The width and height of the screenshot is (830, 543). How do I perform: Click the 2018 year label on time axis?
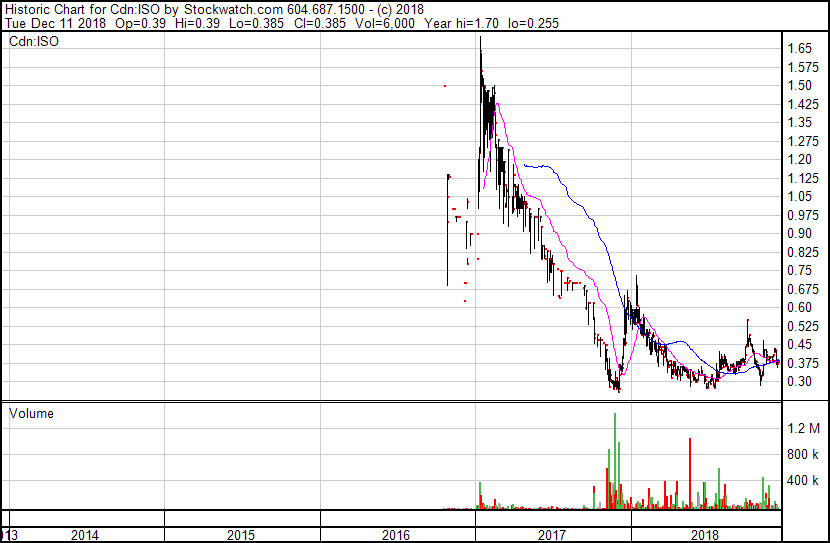coord(705,535)
